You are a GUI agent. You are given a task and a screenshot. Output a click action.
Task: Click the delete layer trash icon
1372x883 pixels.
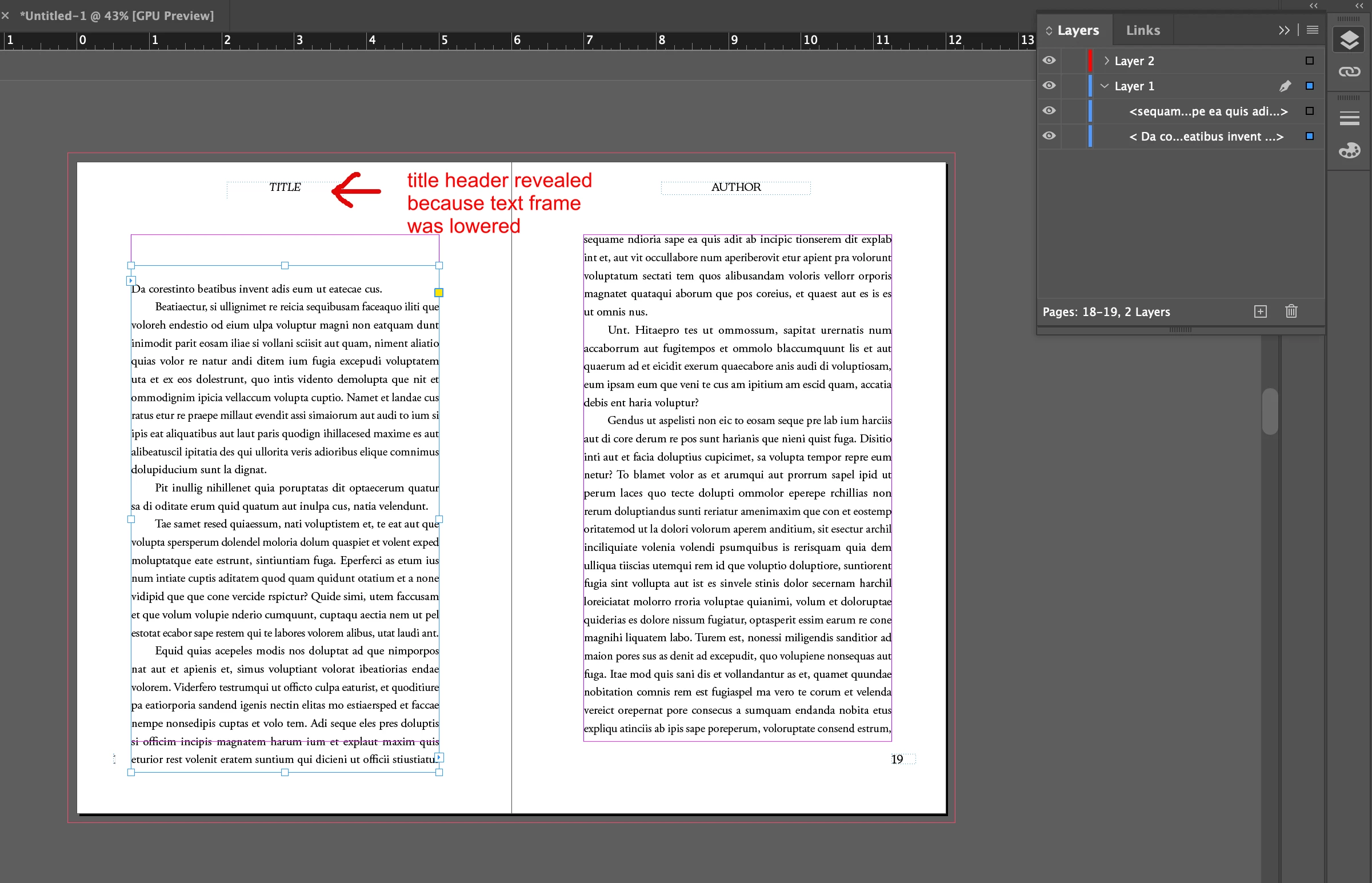click(1291, 311)
